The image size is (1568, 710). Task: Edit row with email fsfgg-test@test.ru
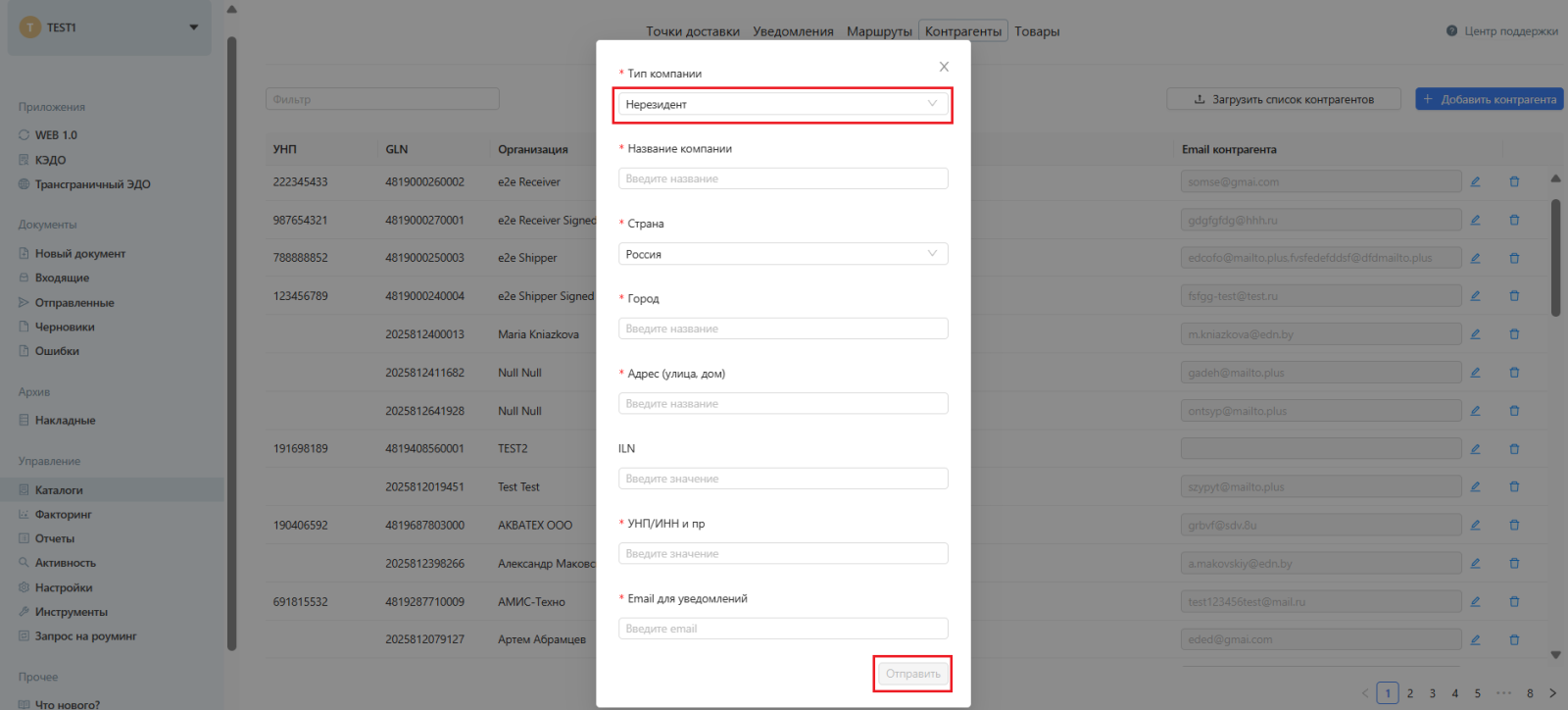[1475, 295]
